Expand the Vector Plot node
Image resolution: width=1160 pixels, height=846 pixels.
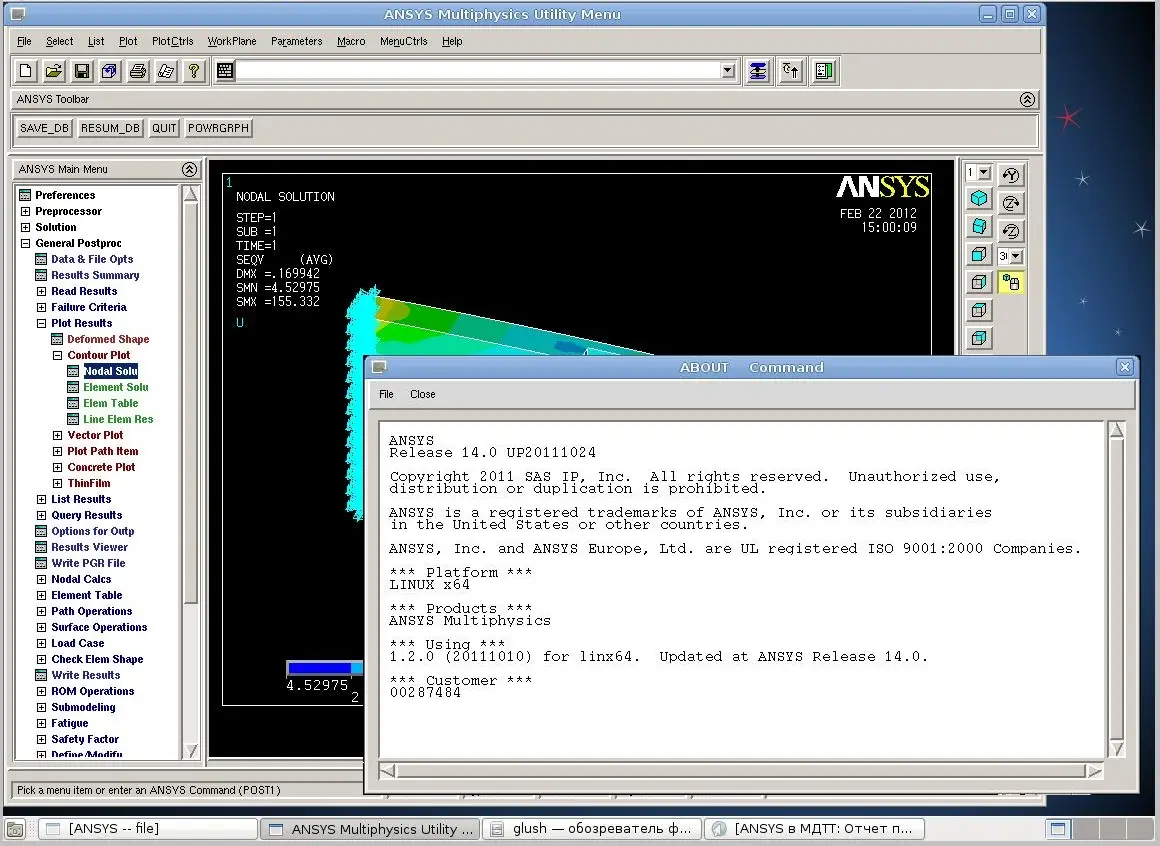point(58,436)
